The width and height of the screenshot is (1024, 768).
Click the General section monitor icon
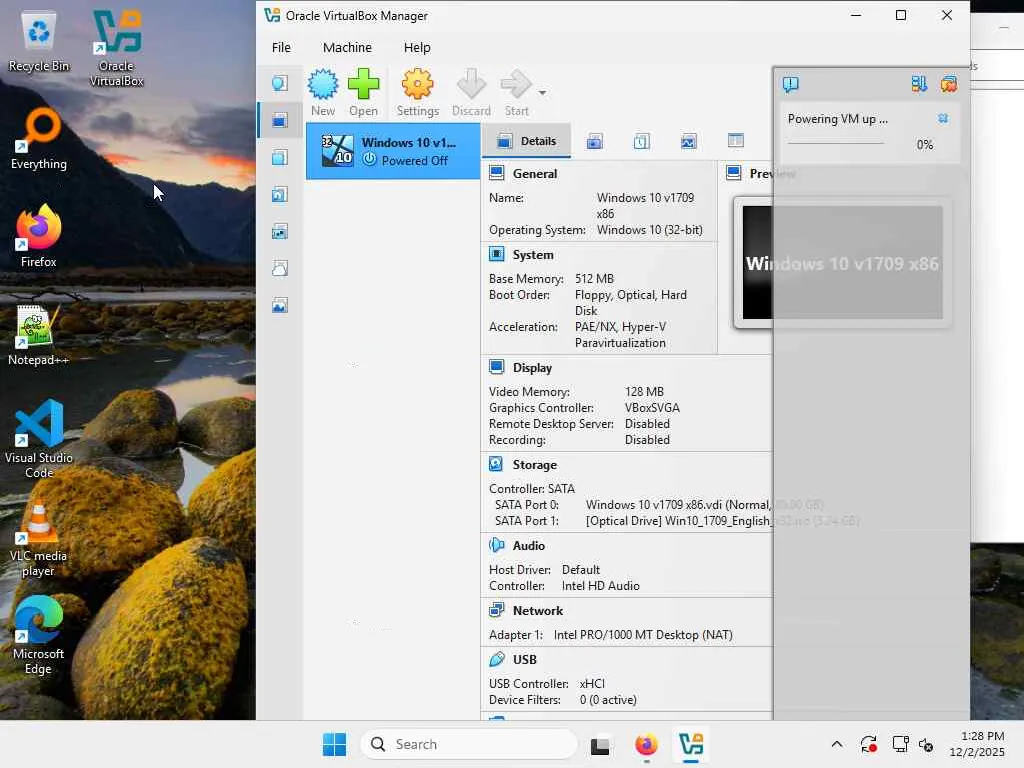[x=496, y=173]
